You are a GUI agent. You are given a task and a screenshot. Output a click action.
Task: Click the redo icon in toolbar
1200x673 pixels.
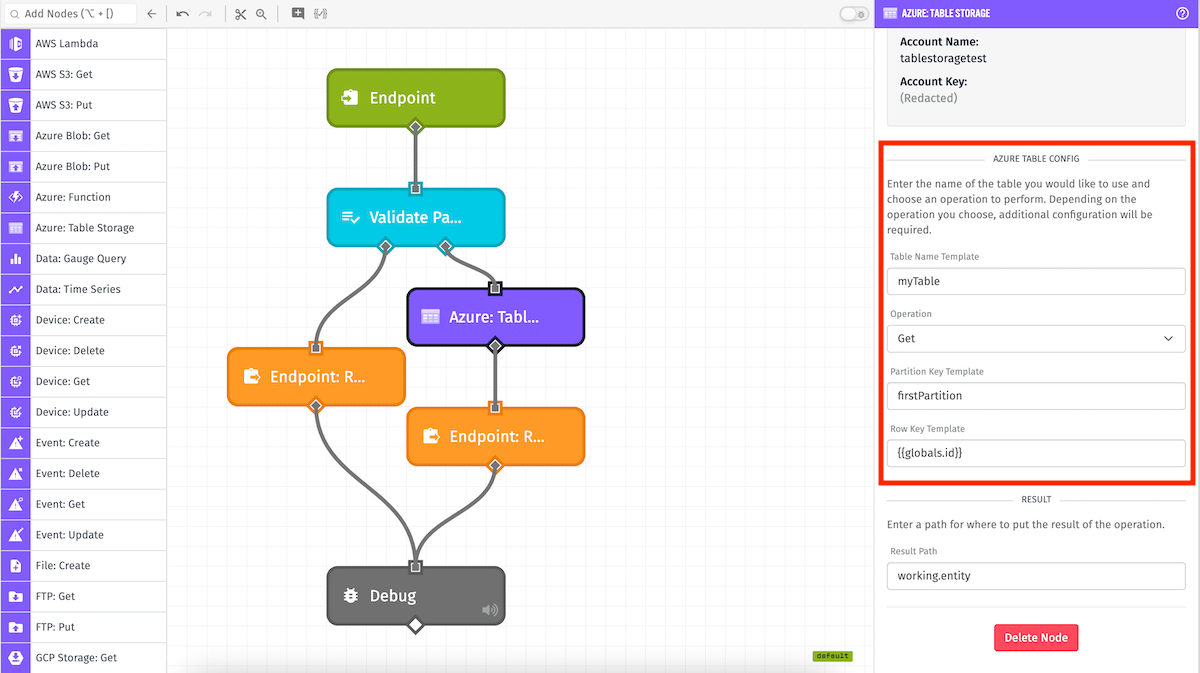pyautogui.click(x=205, y=14)
